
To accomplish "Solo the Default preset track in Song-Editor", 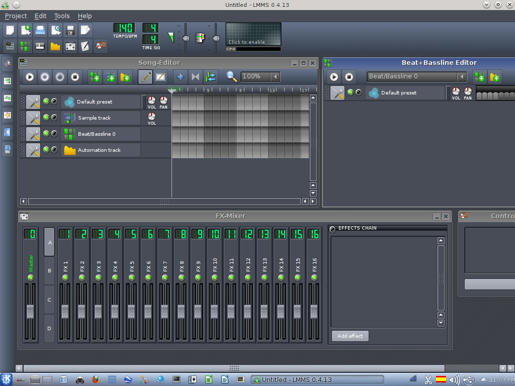I will coord(54,101).
